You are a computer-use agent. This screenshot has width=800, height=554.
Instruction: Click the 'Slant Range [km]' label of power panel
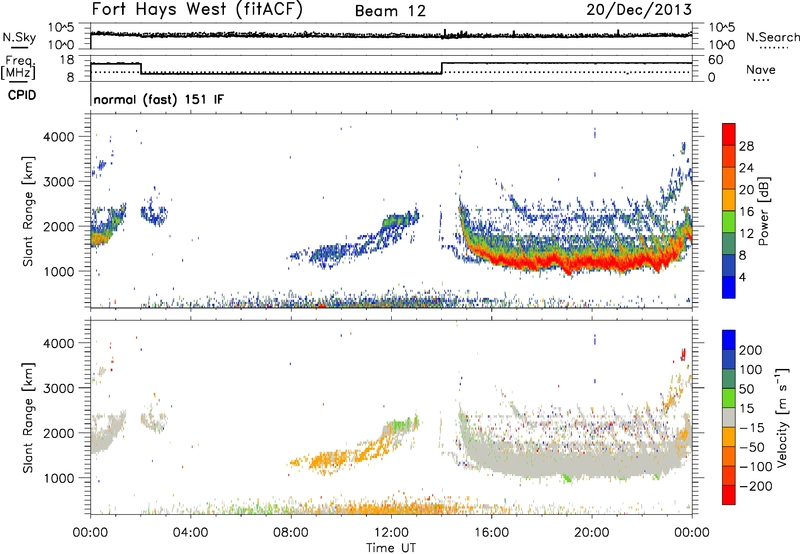[x=29, y=211]
